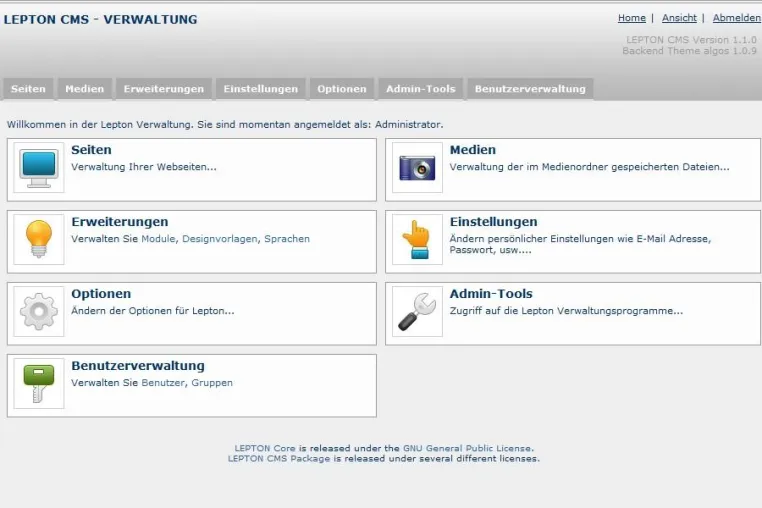Go to the Einstellungen tab
This screenshot has width=762, height=508.
tap(260, 89)
